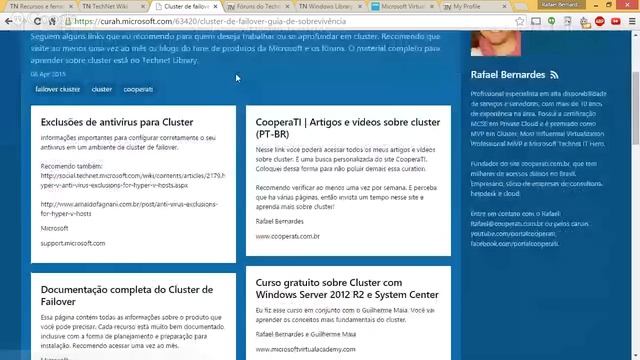
Task: Click the cast screen extension icon
Action: pos(536,21)
